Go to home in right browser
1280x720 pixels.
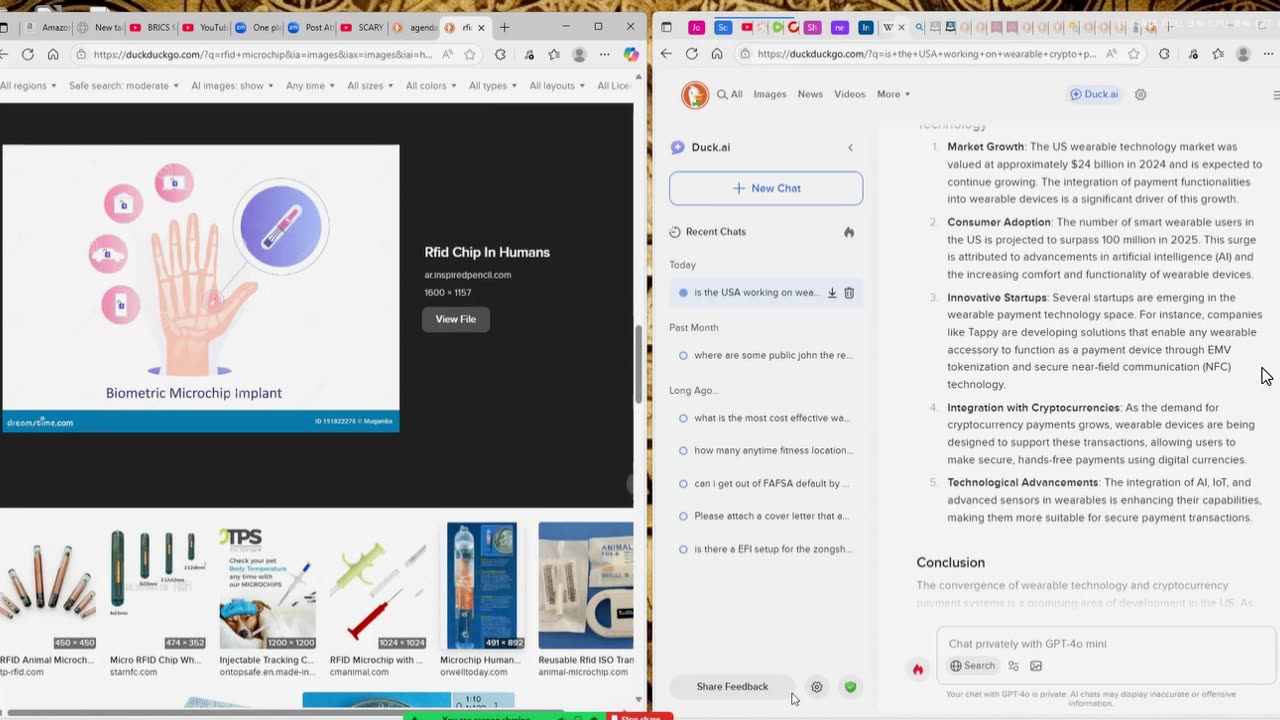pos(717,54)
